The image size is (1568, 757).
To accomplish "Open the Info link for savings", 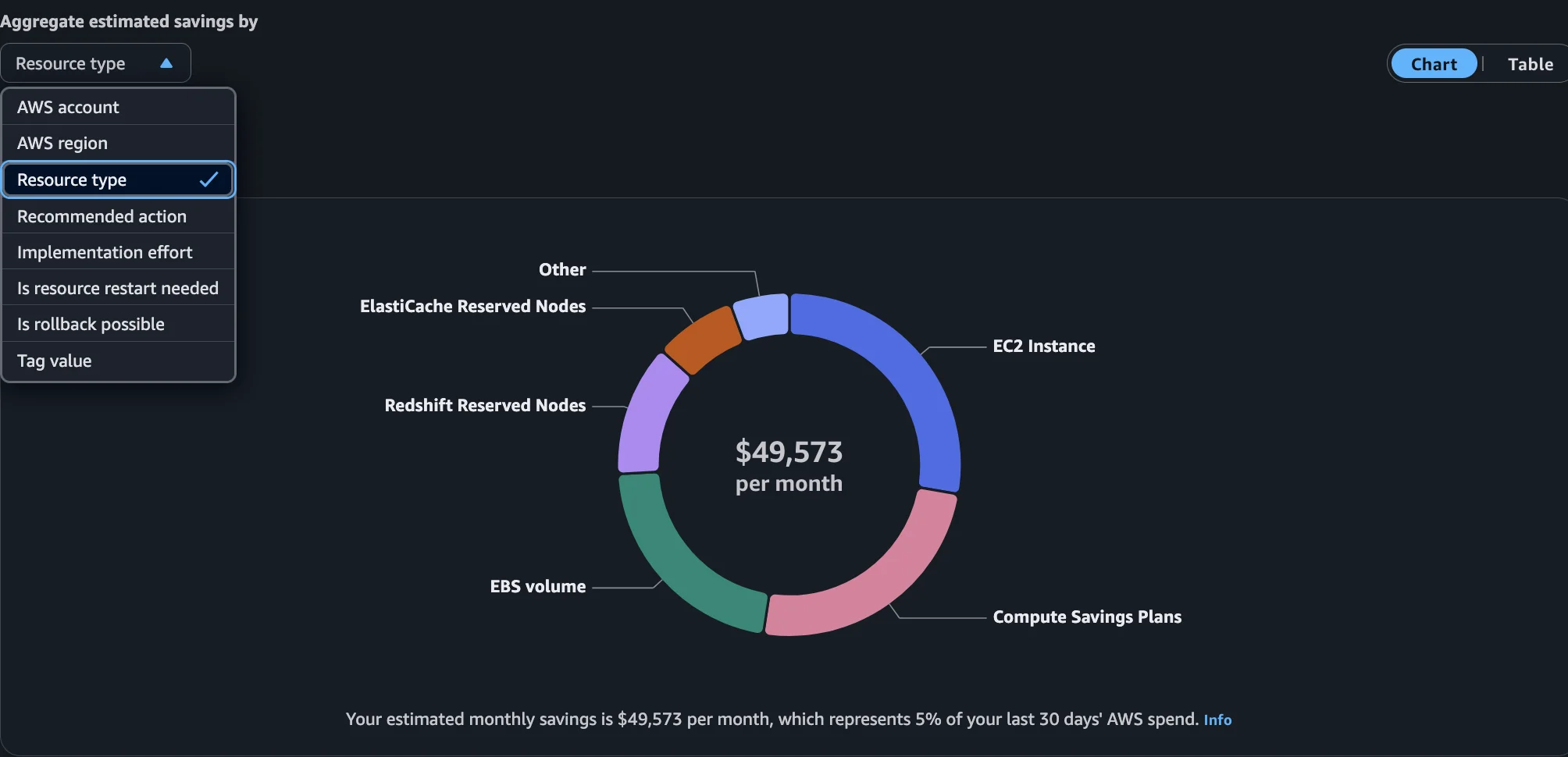I will tap(1217, 720).
